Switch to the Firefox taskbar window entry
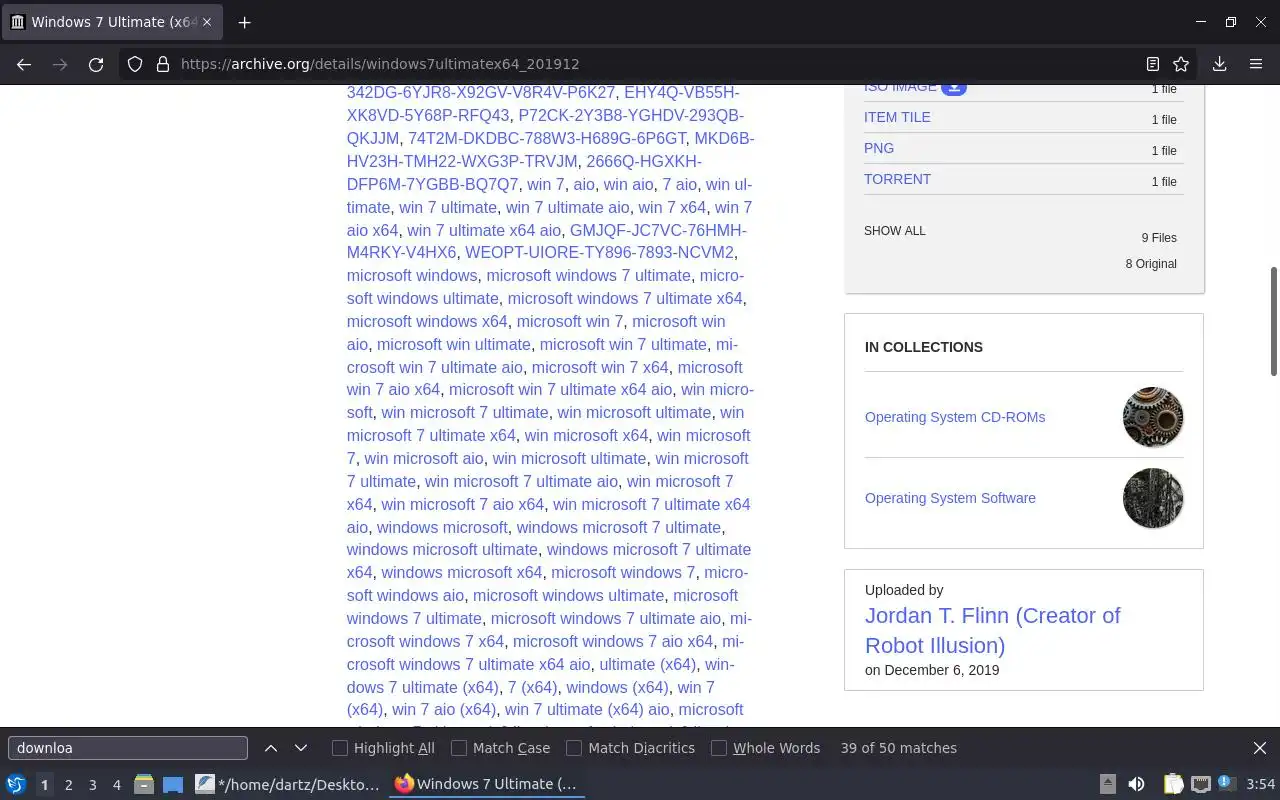The height and width of the screenshot is (800, 1280). [487, 785]
